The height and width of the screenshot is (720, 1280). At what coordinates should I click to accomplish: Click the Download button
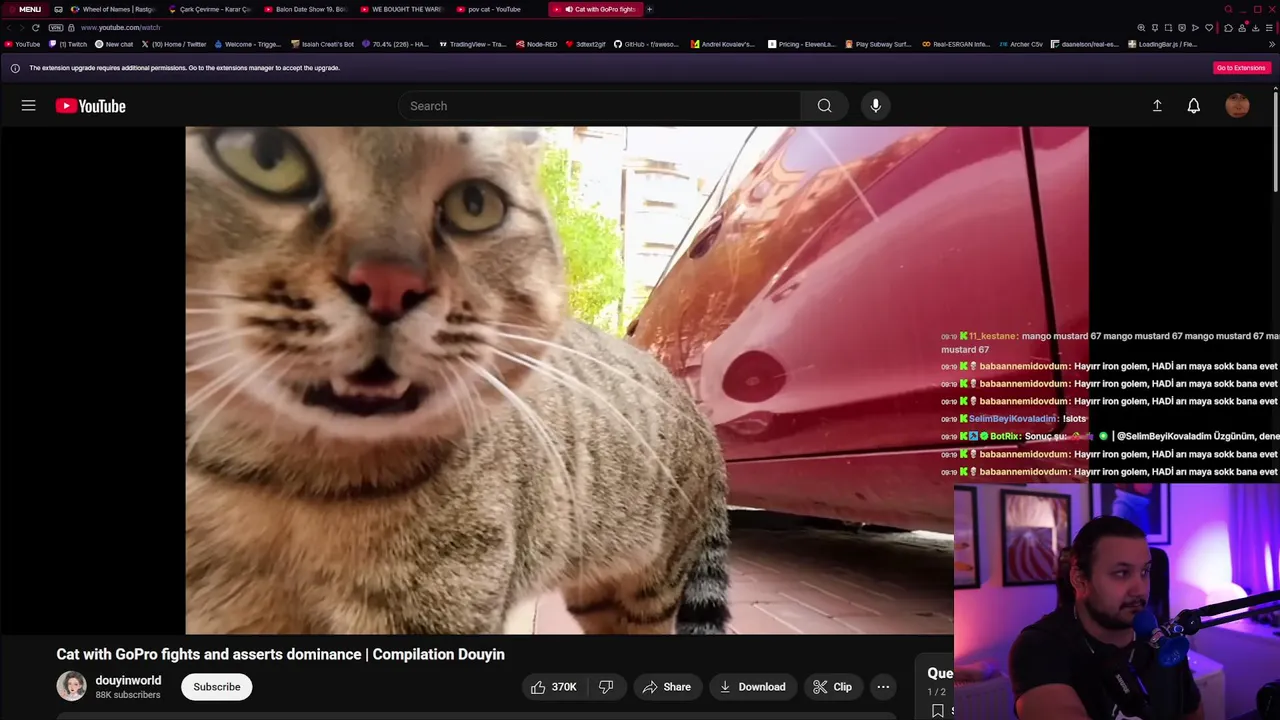[x=752, y=687]
